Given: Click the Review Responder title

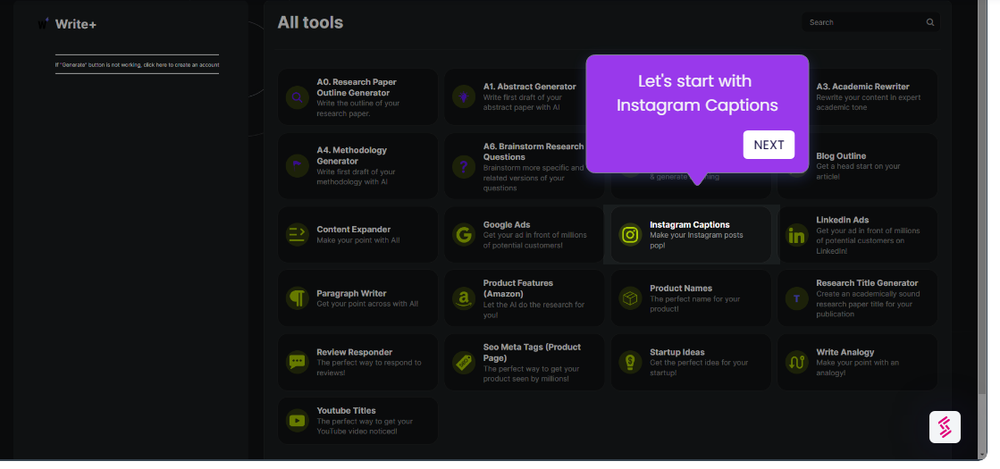Looking at the screenshot, I should tap(355, 352).
